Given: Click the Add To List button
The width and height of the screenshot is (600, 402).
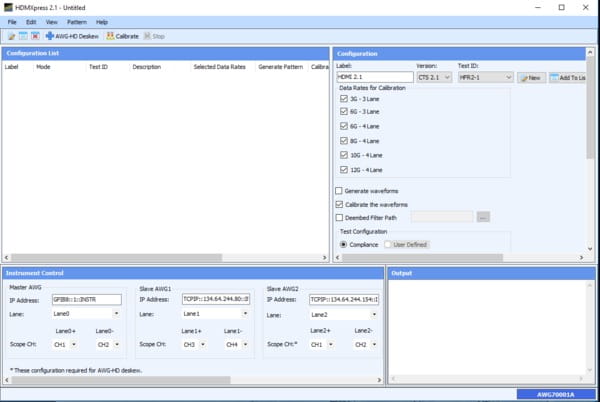Looking at the screenshot, I should (567, 78).
